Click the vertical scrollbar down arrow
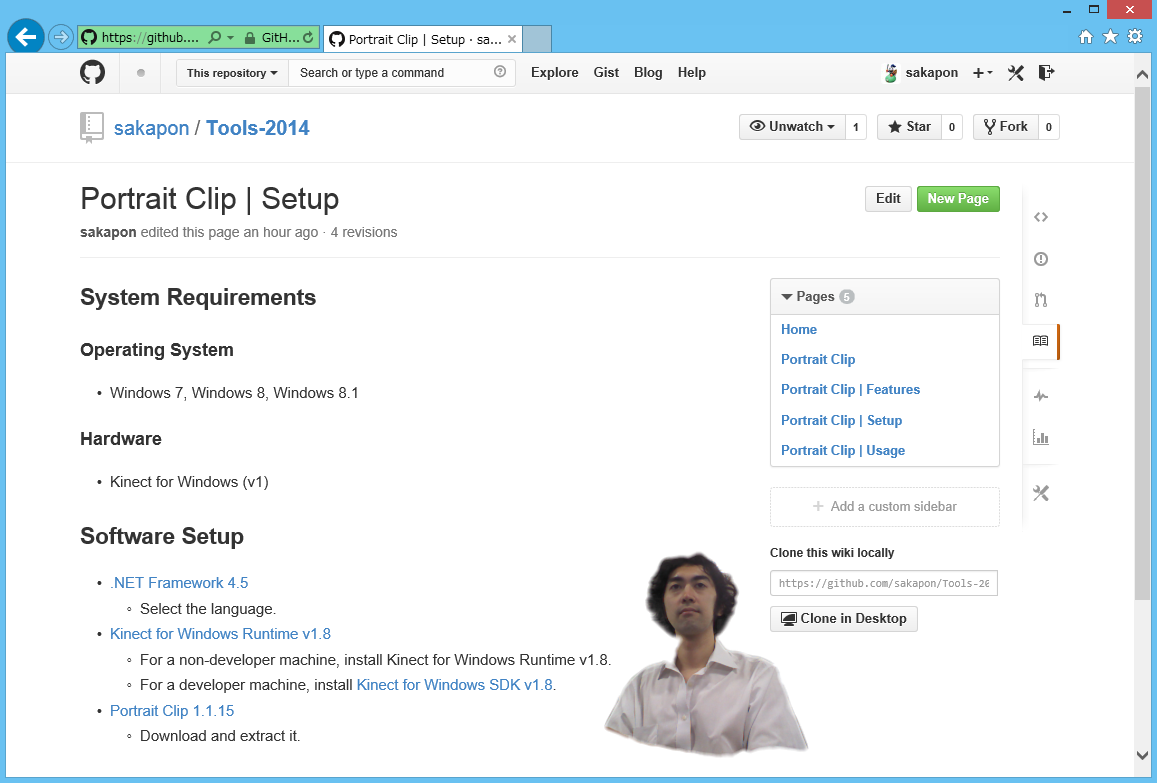 tap(1142, 755)
